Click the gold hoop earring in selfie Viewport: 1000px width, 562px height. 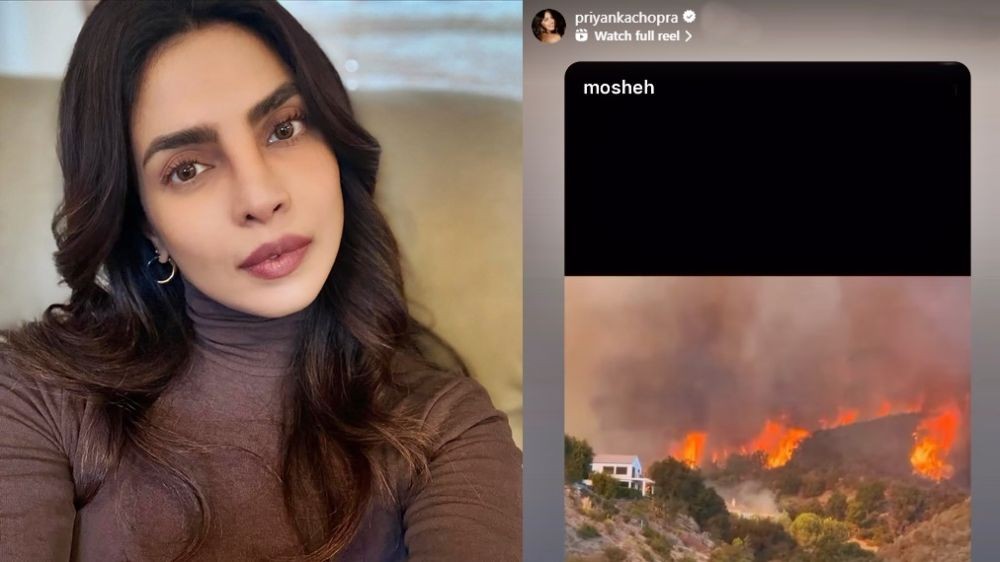(x=161, y=268)
